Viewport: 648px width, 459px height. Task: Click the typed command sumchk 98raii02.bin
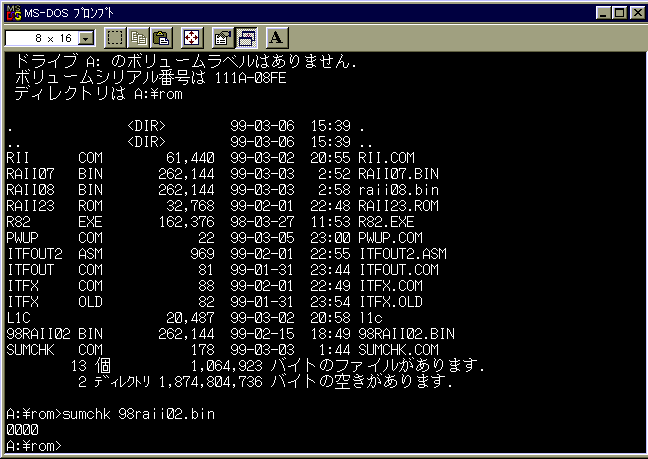click(138, 414)
